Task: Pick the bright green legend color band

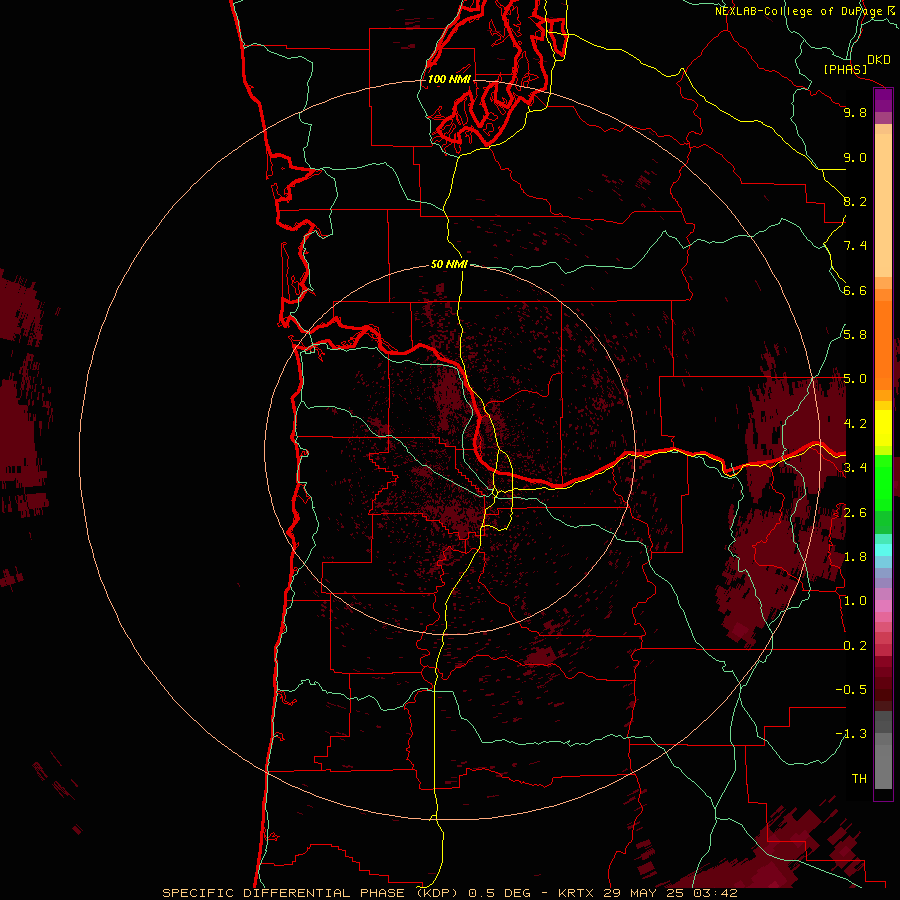Action: click(x=883, y=483)
